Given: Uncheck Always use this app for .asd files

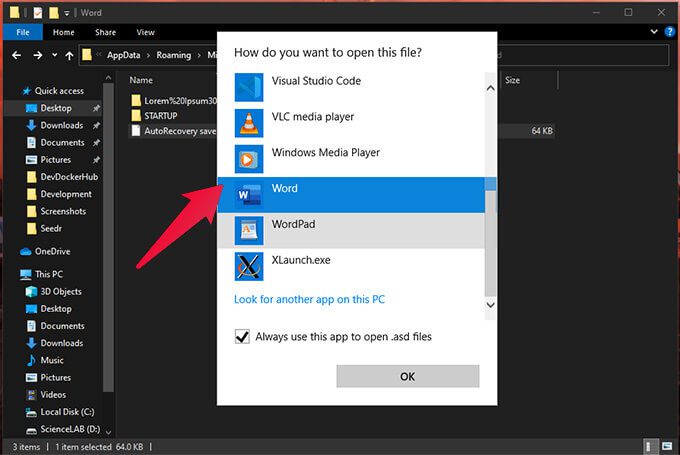Looking at the screenshot, I should tap(242, 337).
